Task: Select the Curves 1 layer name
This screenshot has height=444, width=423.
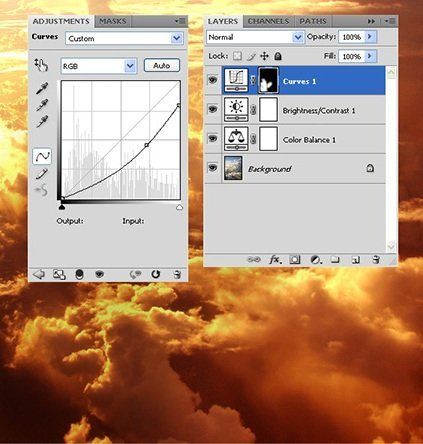Action: tap(299, 81)
